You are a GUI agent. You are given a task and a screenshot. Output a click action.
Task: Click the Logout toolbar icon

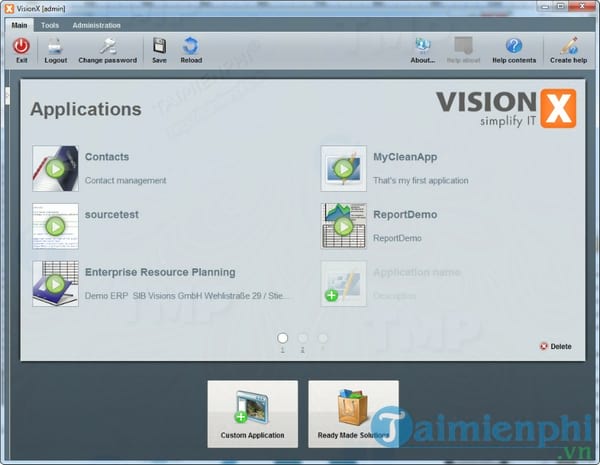click(55, 46)
